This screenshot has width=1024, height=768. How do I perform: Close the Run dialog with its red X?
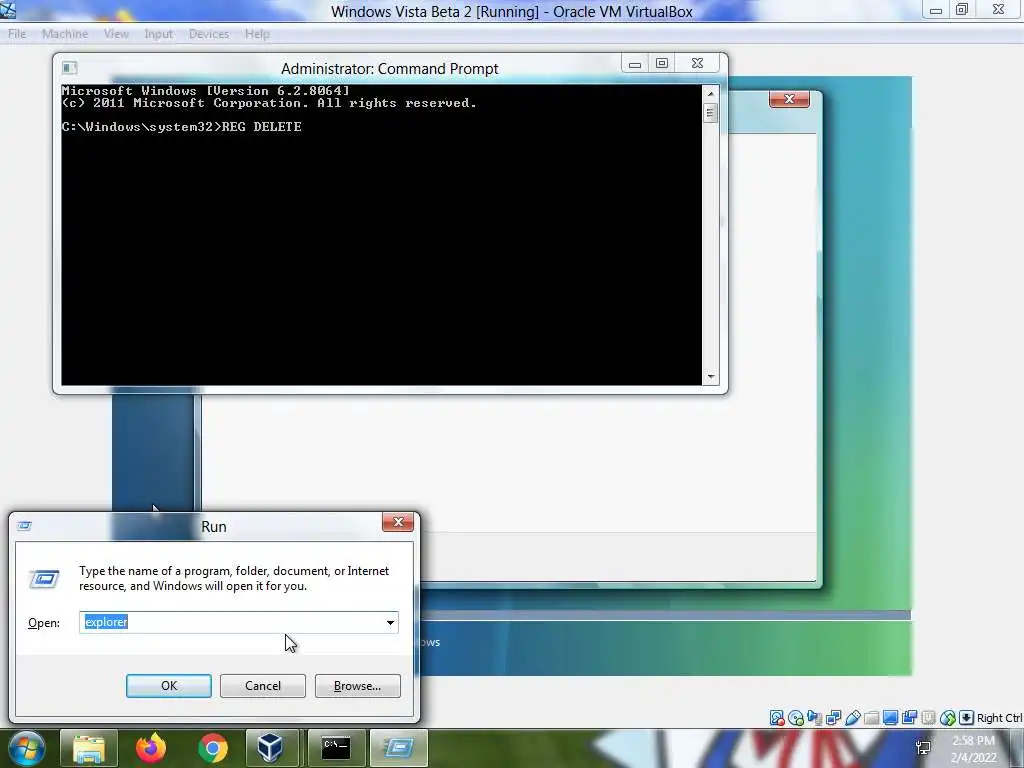(x=398, y=522)
